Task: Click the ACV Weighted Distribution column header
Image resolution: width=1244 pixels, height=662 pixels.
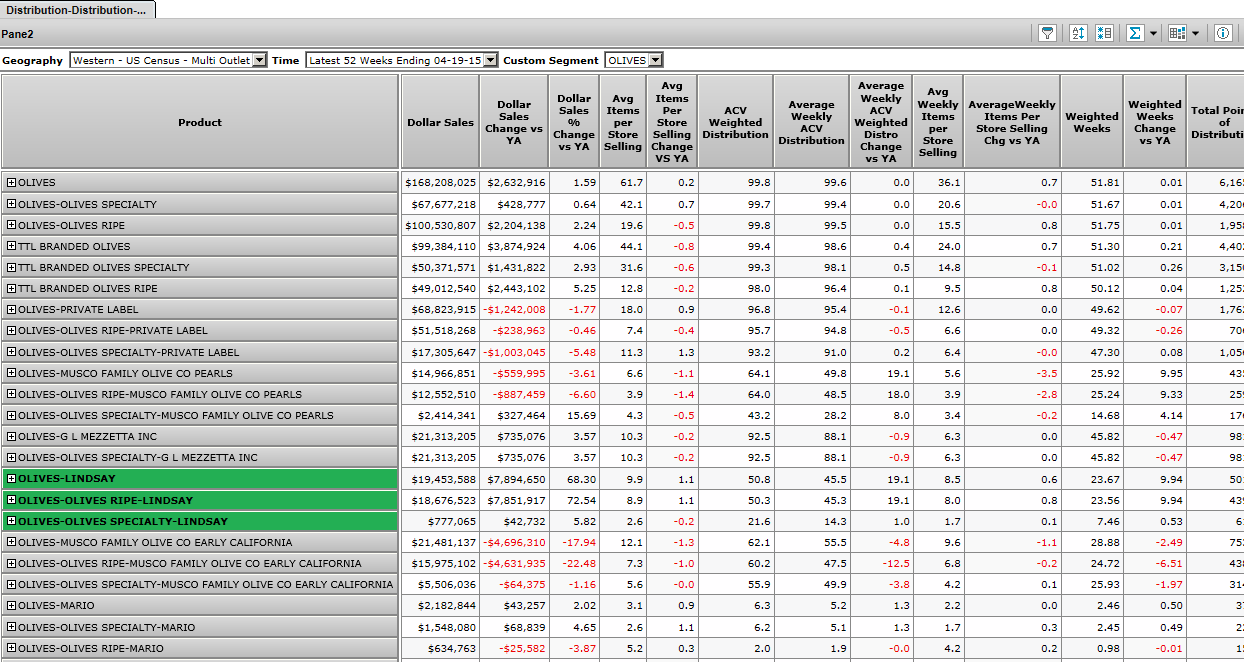Action: [735, 122]
